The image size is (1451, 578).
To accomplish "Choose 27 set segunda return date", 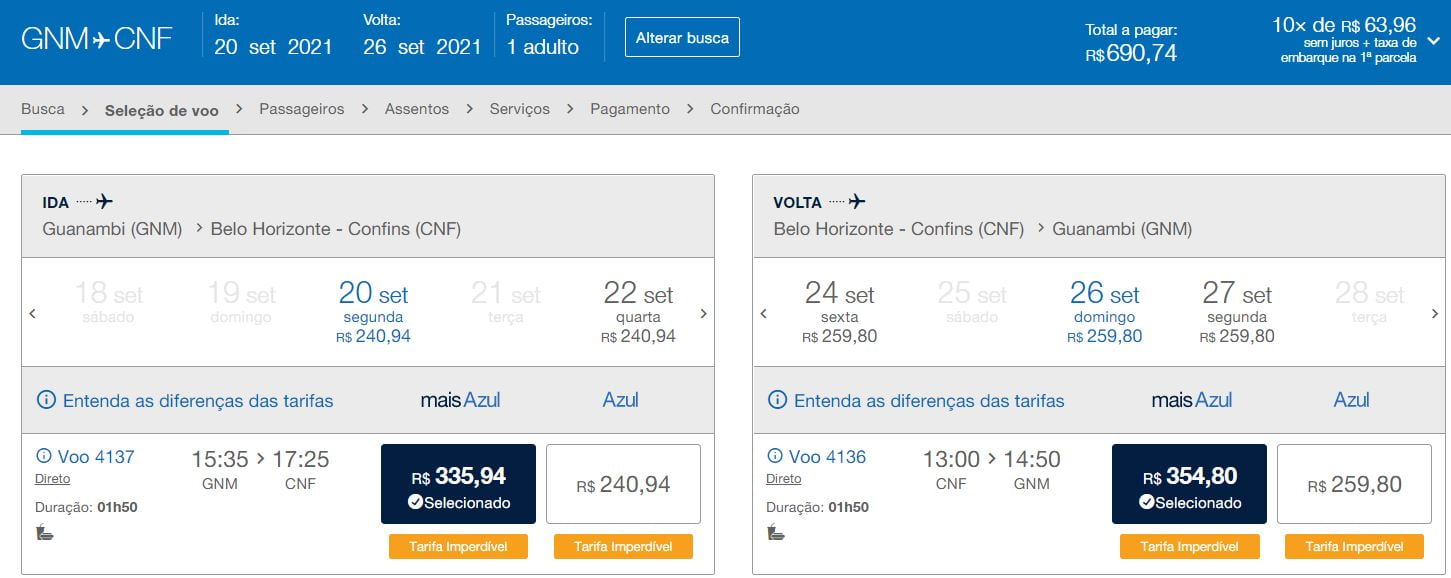I will [1238, 311].
